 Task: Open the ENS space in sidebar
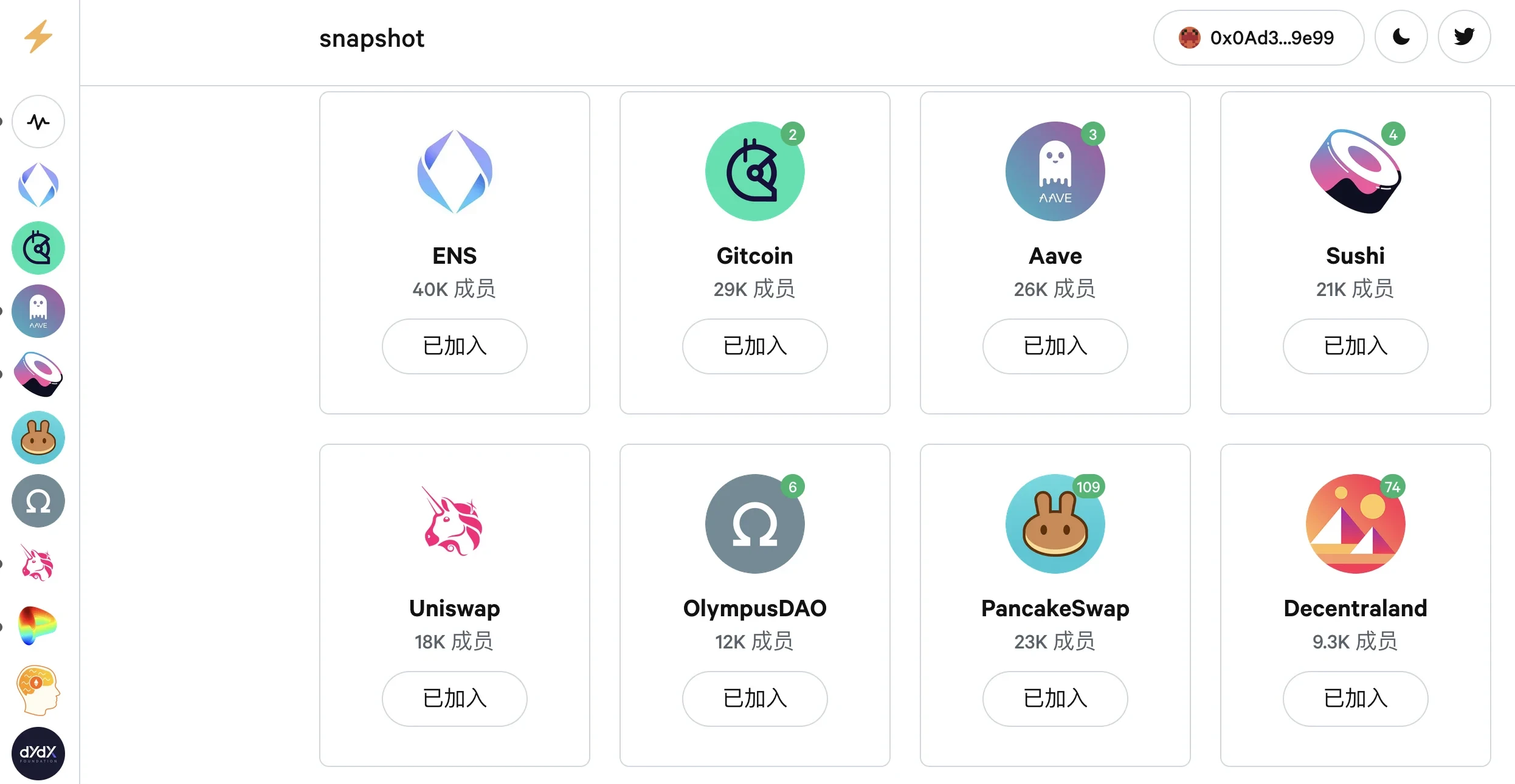click(38, 185)
